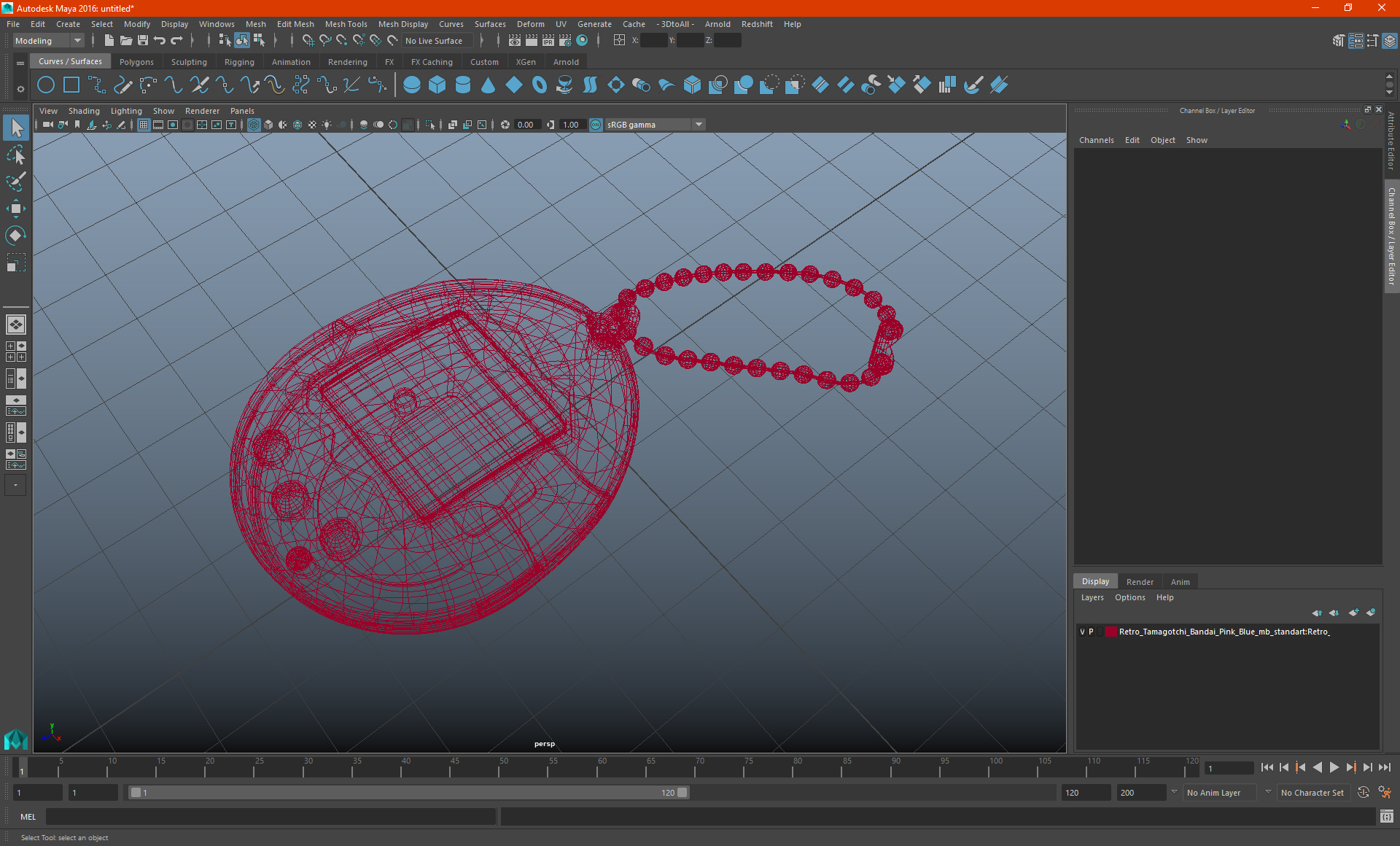Viewport: 1400px width, 846px height.
Task: Click the layer color swatch
Action: (1111, 632)
